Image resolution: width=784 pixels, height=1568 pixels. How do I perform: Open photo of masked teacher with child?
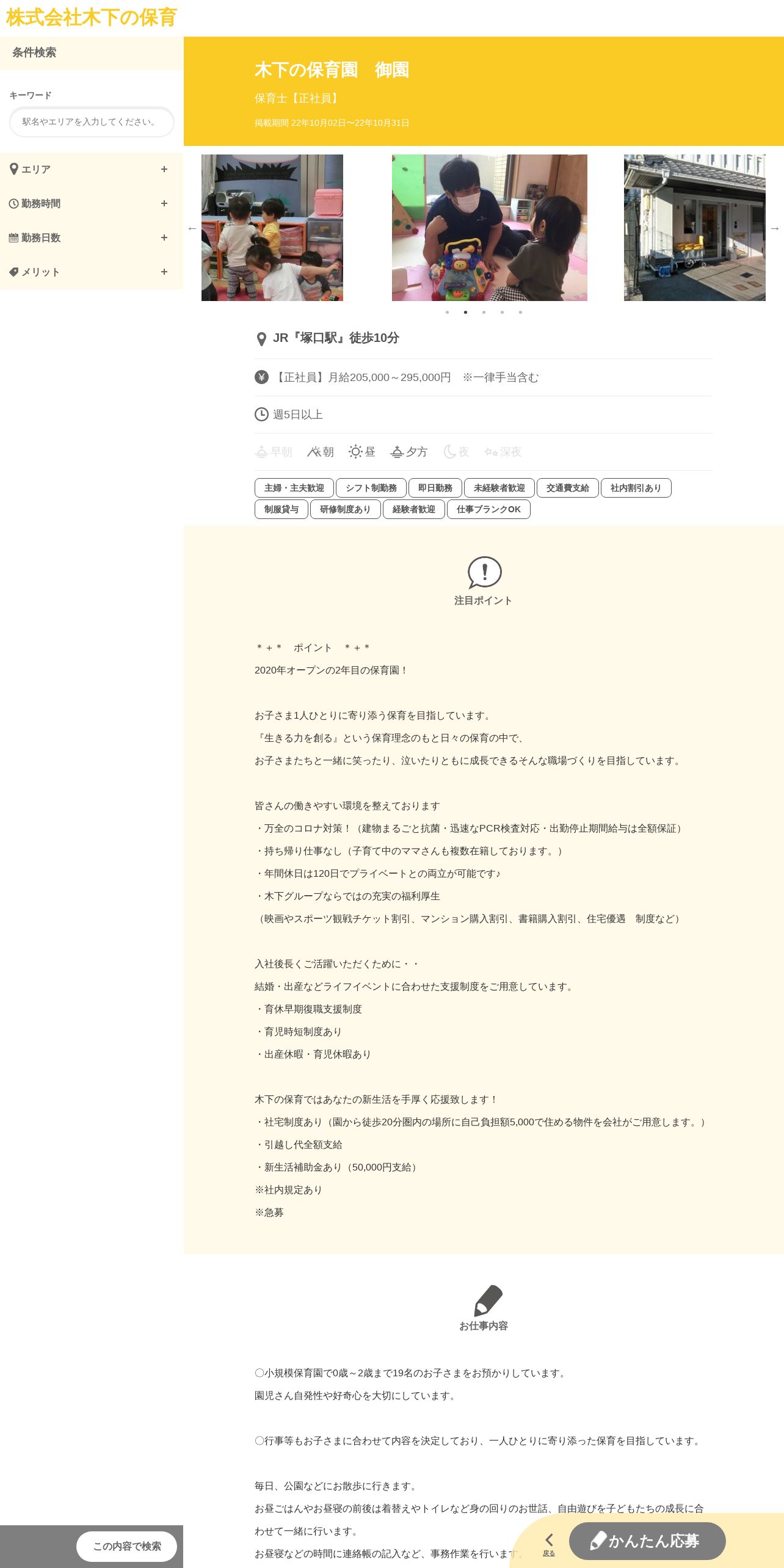(x=490, y=228)
